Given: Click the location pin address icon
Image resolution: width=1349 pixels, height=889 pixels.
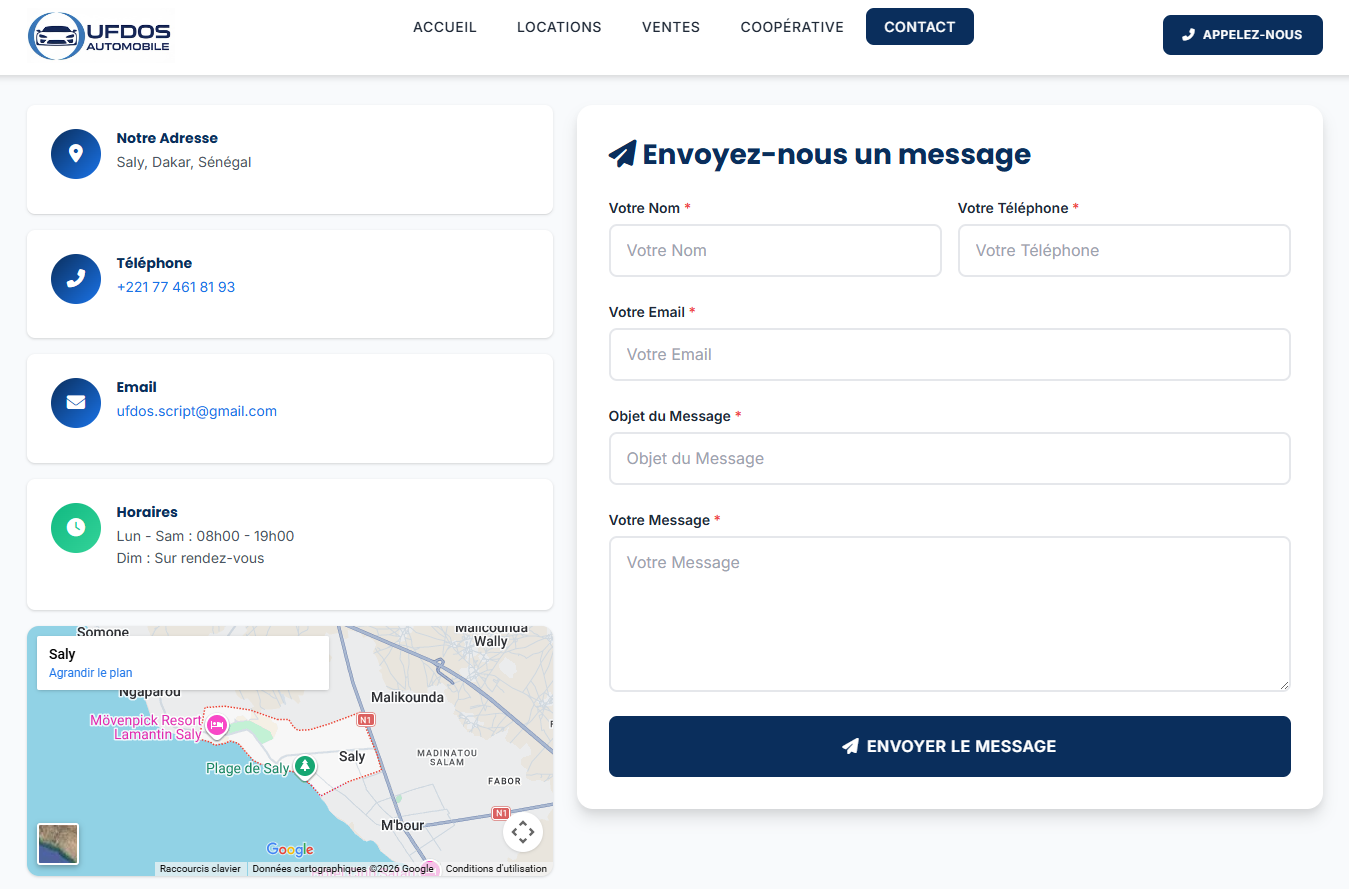Looking at the screenshot, I should click(x=76, y=154).
